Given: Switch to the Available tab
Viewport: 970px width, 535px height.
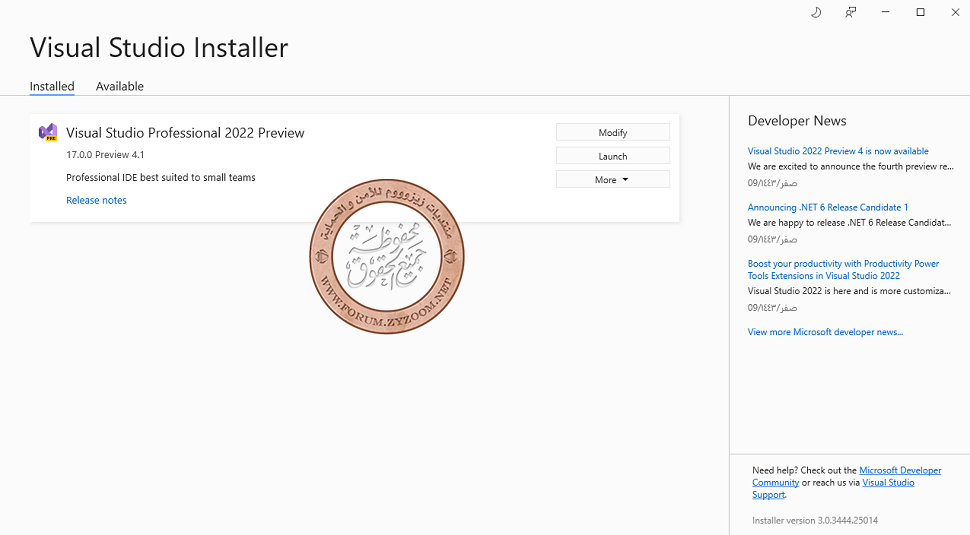Looking at the screenshot, I should tap(119, 87).
